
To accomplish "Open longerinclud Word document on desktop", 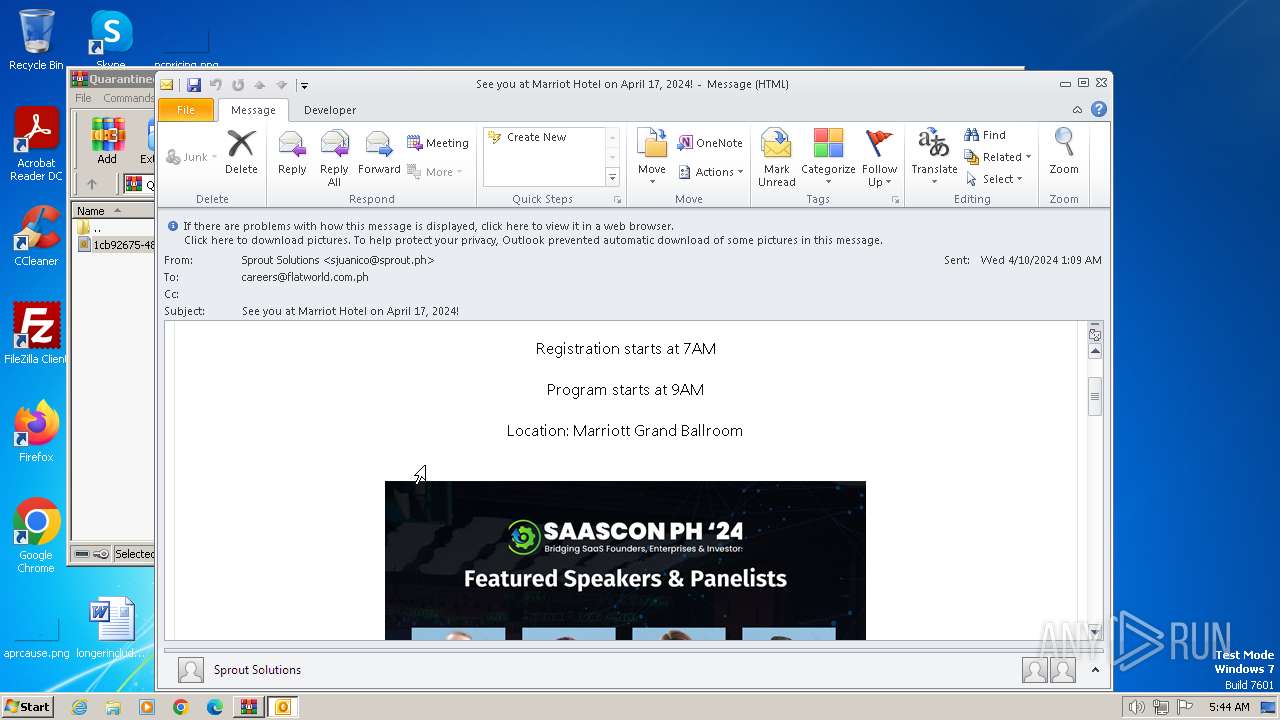I will (112, 628).
